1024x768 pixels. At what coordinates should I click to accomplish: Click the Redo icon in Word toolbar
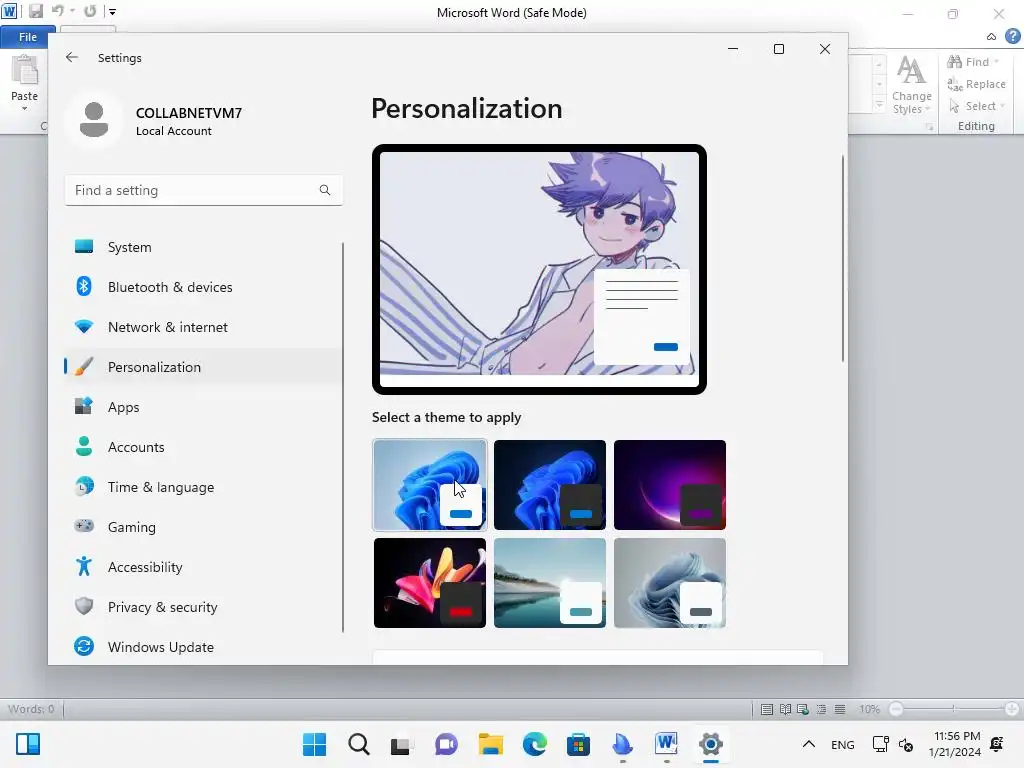90,11
